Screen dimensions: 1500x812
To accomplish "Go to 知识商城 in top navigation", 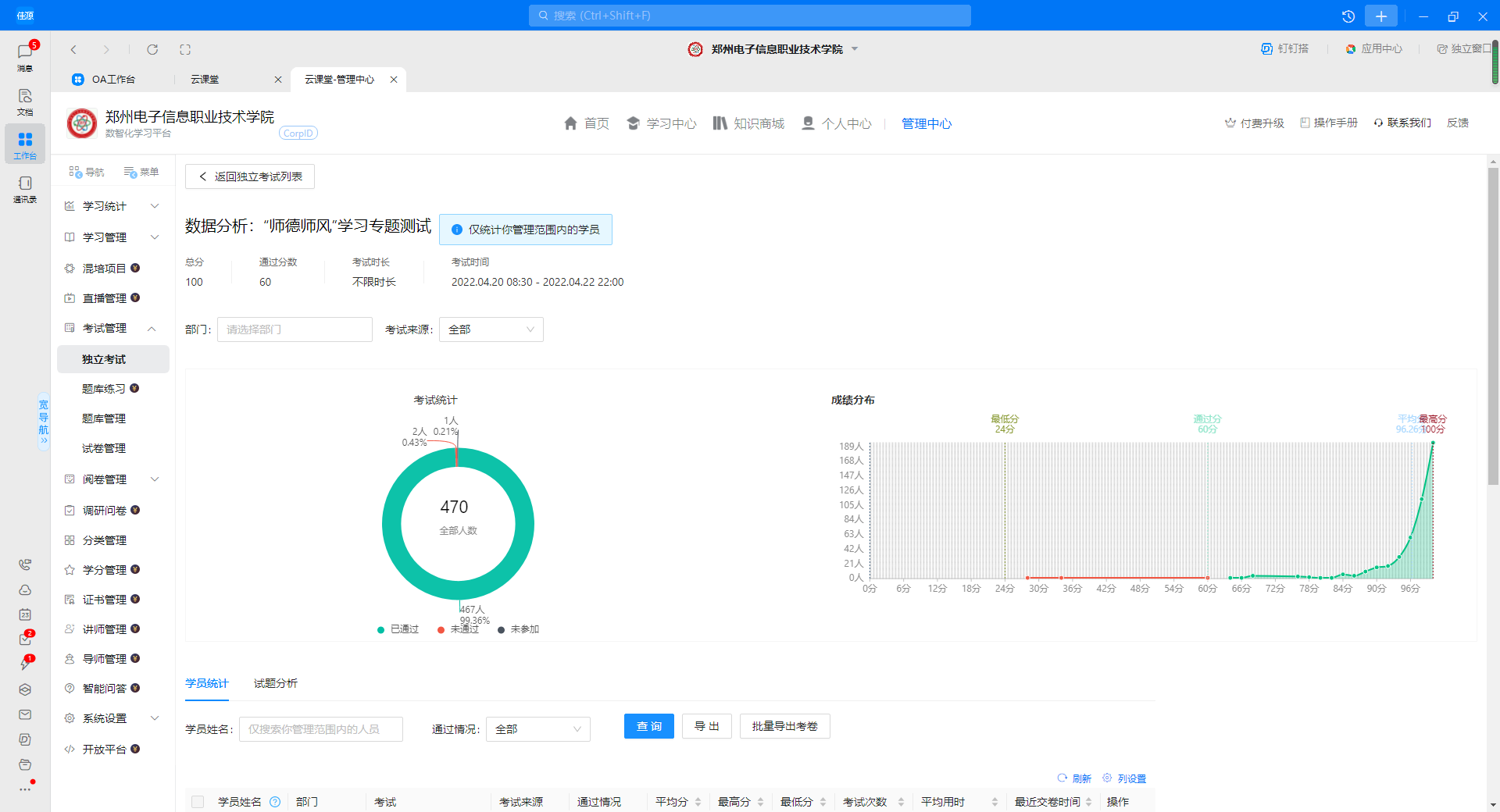I will 748,123.
